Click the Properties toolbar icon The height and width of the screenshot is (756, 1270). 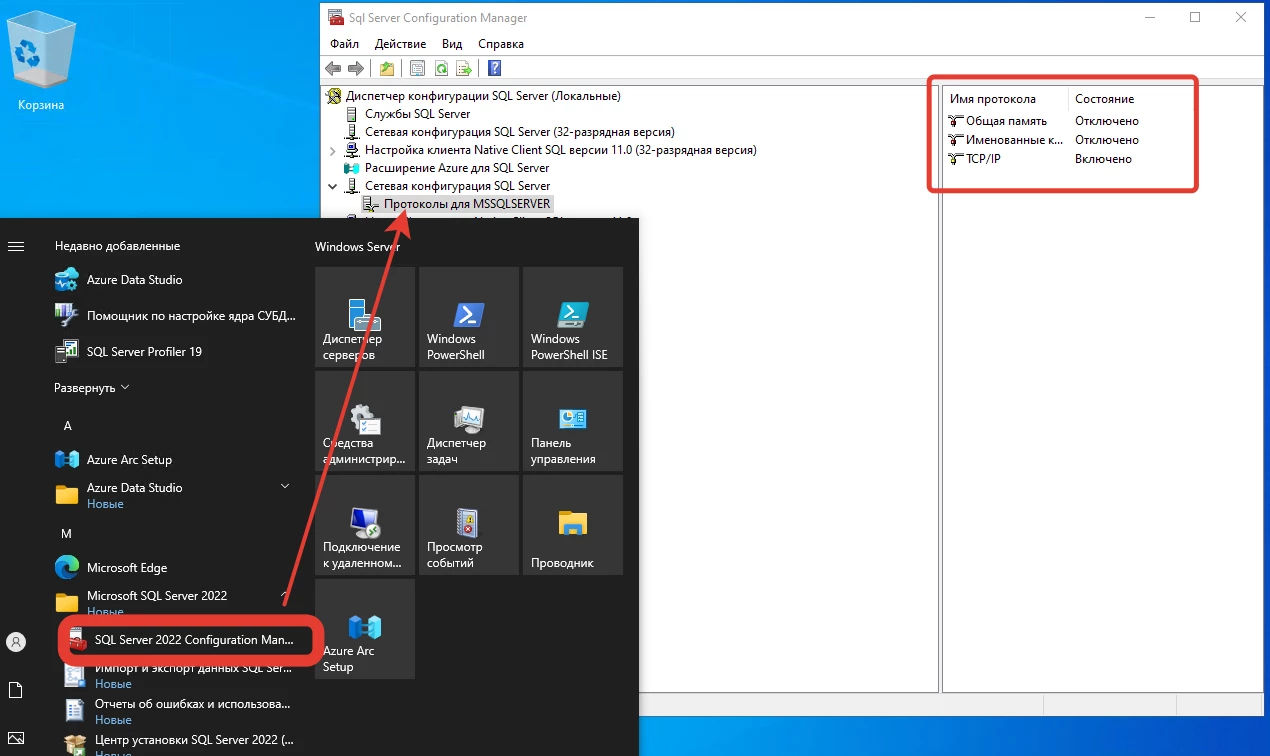(x=417, y=69)
